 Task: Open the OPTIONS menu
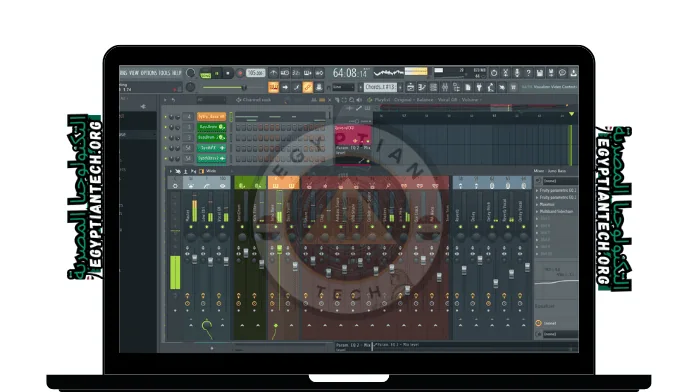coord(149,73)
